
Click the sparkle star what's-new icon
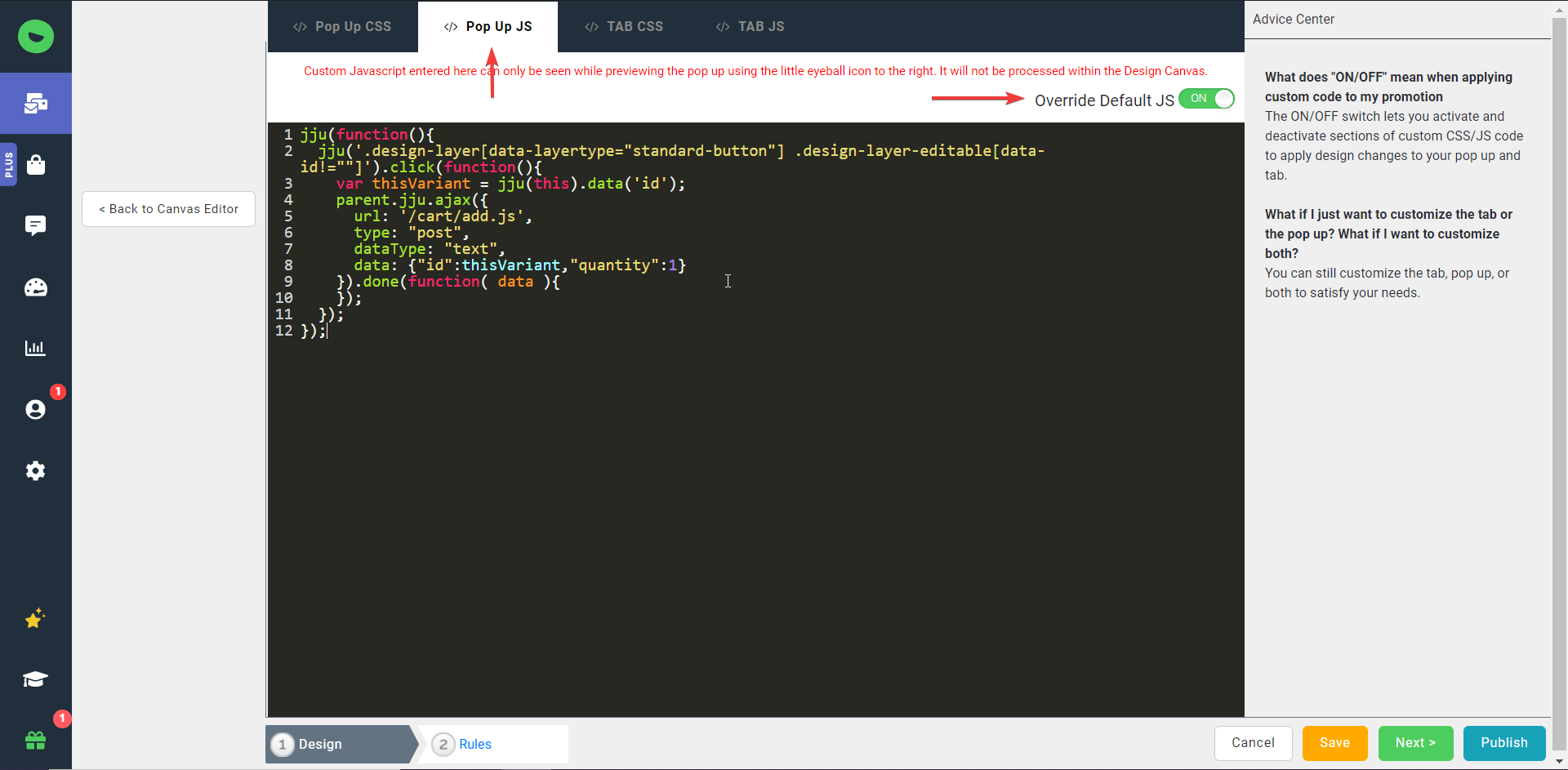(35, 619)
